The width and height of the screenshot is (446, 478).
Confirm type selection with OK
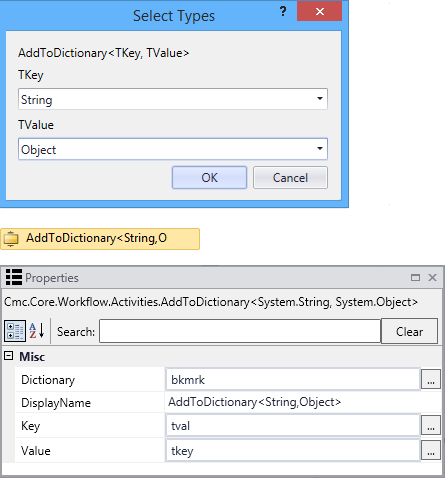click(x=209, y=177)
